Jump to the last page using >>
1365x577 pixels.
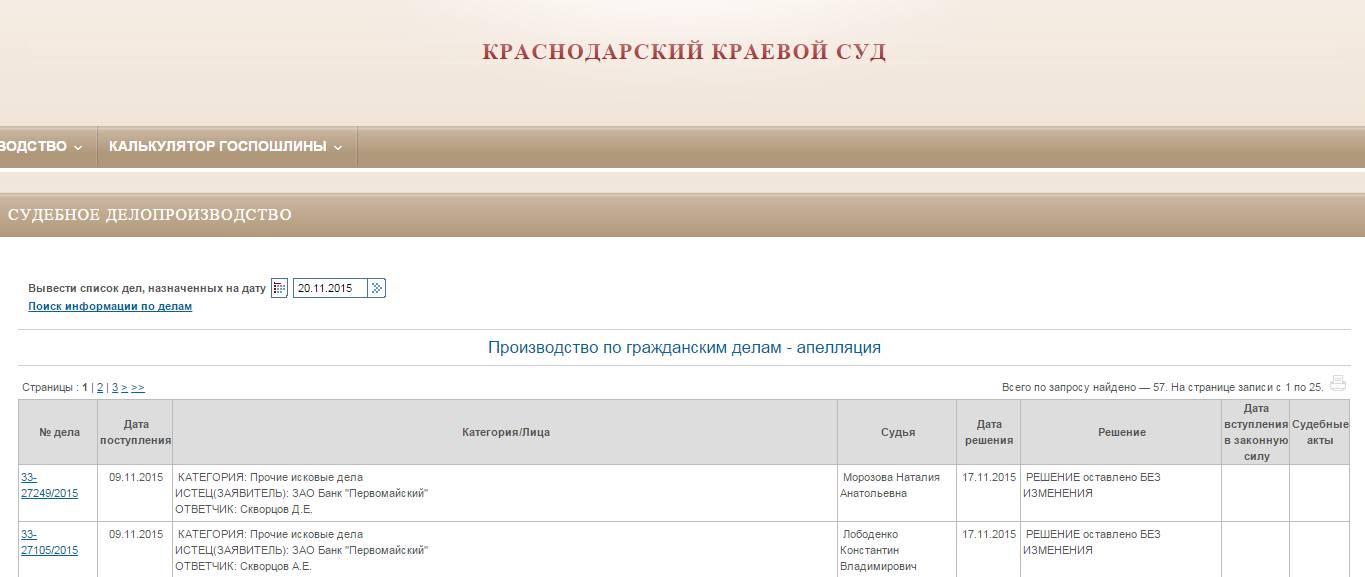pyautogui.click(x=138, y=386)
